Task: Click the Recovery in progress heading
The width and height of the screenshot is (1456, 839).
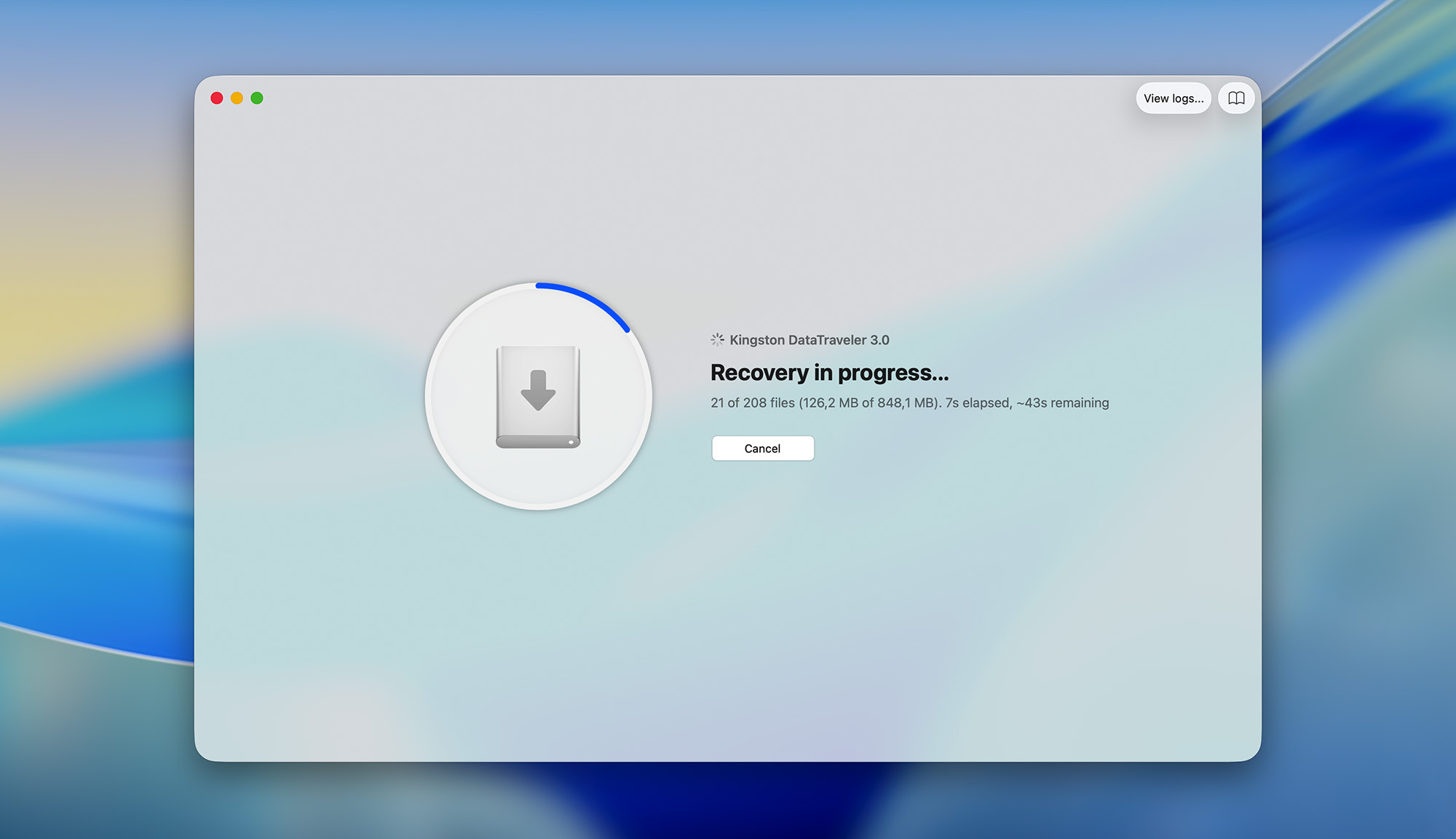Action: tap(829, 372)
